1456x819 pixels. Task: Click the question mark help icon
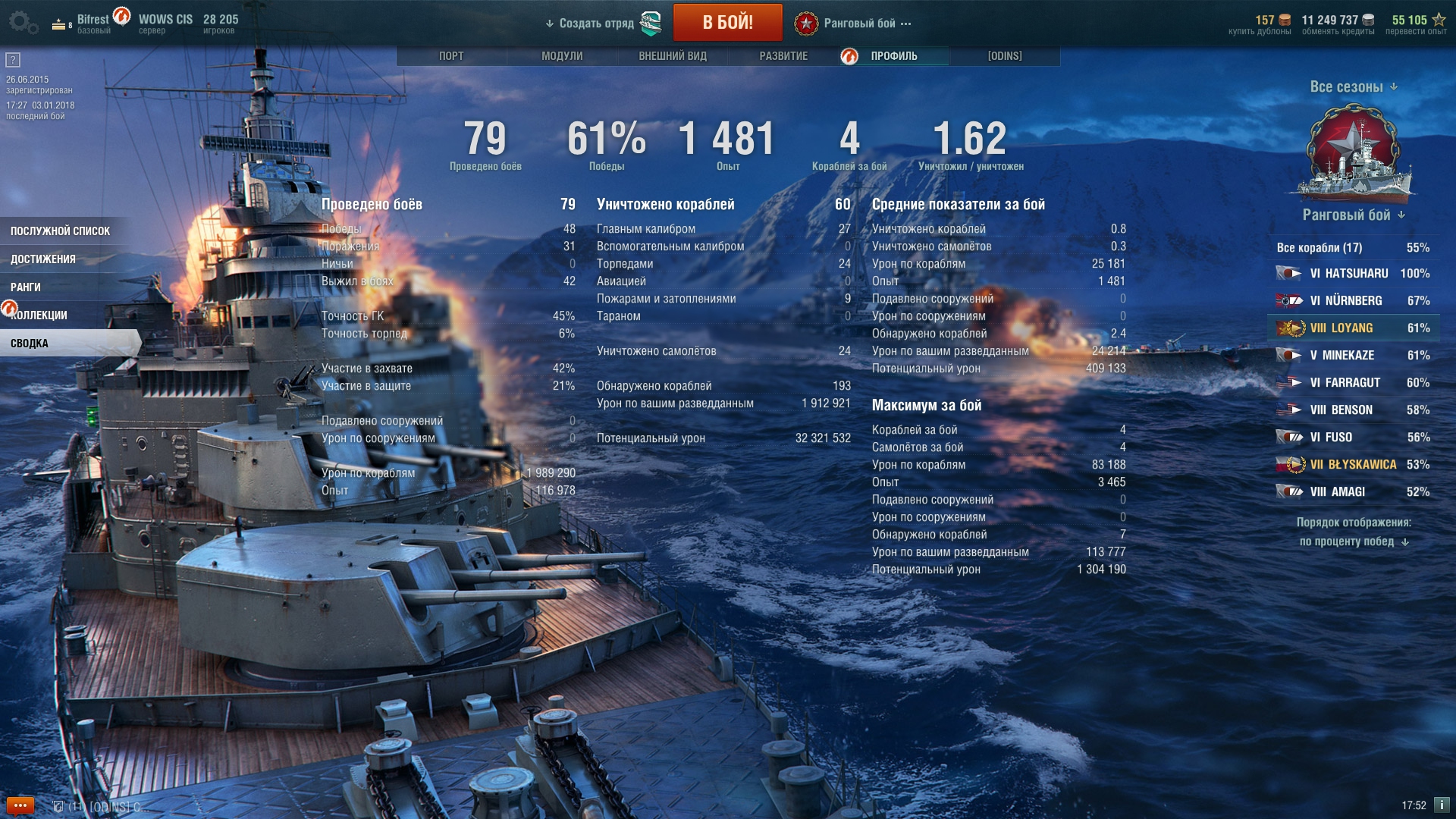[13, 59]
